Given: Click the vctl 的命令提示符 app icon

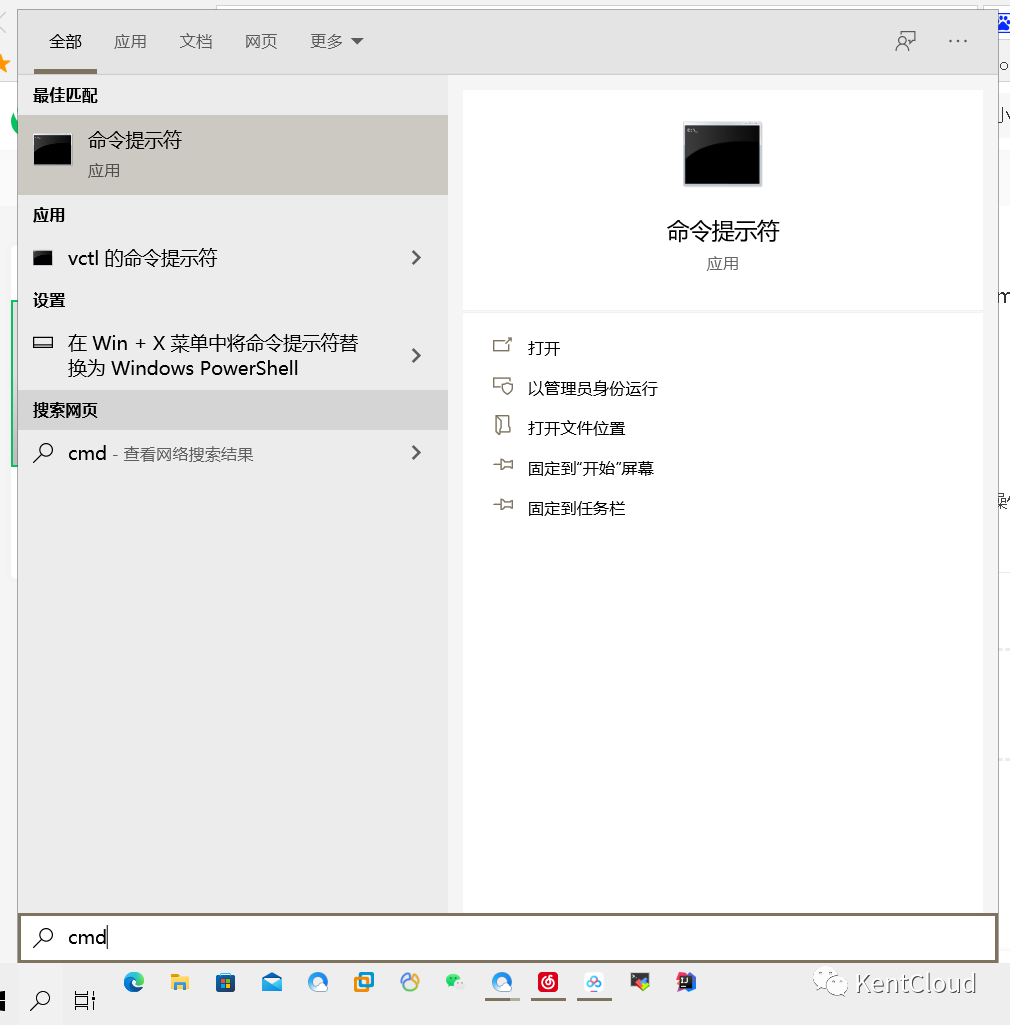Looking at the screenshot, I should [43, 258].
